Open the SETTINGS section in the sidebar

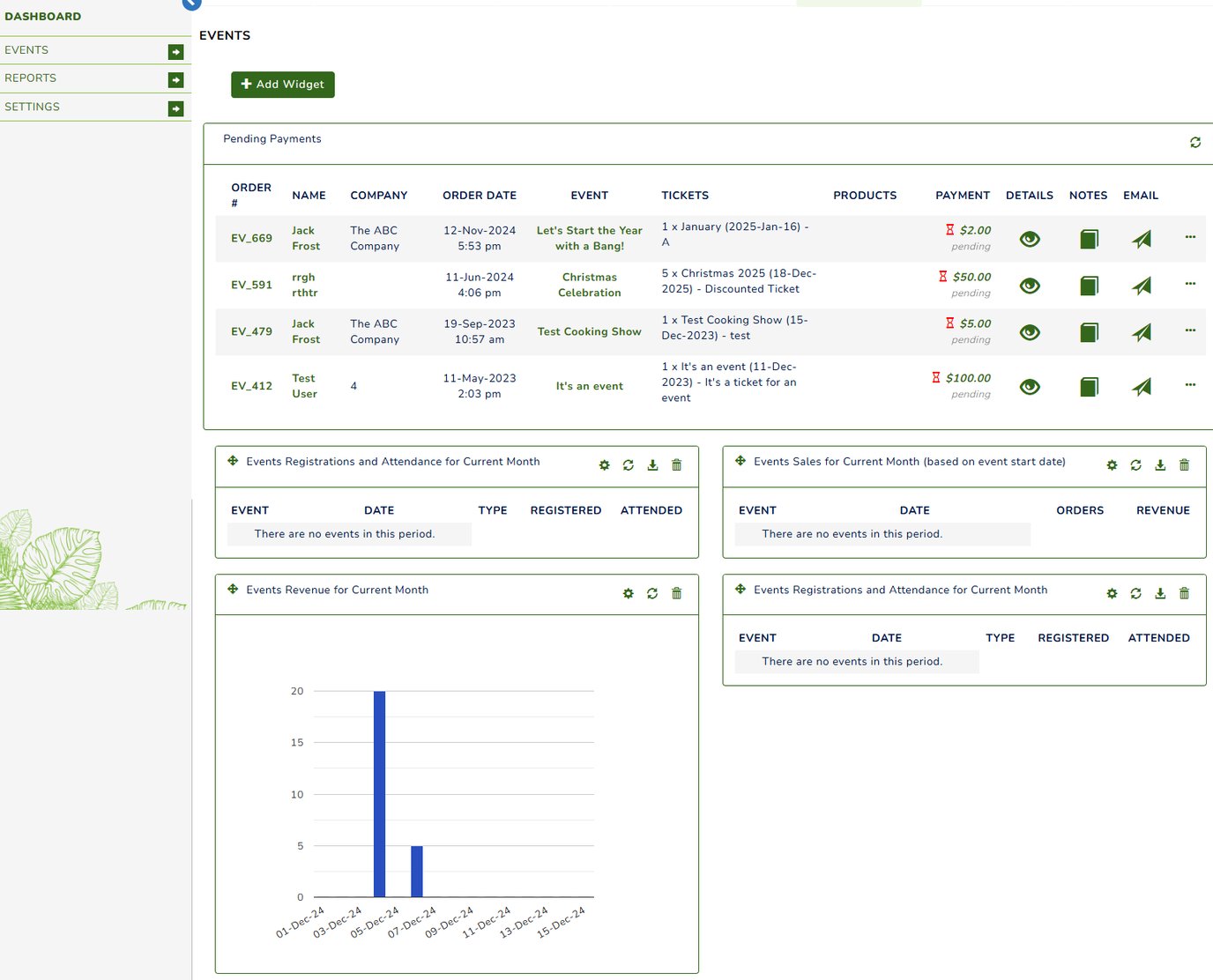tap(32, 107)
